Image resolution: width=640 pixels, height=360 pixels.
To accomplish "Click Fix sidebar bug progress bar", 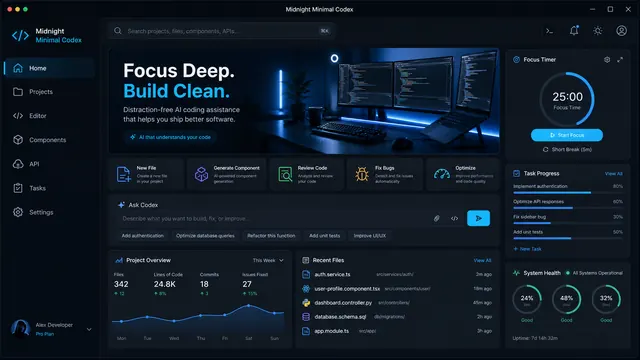I will click(x=568, y=223).
